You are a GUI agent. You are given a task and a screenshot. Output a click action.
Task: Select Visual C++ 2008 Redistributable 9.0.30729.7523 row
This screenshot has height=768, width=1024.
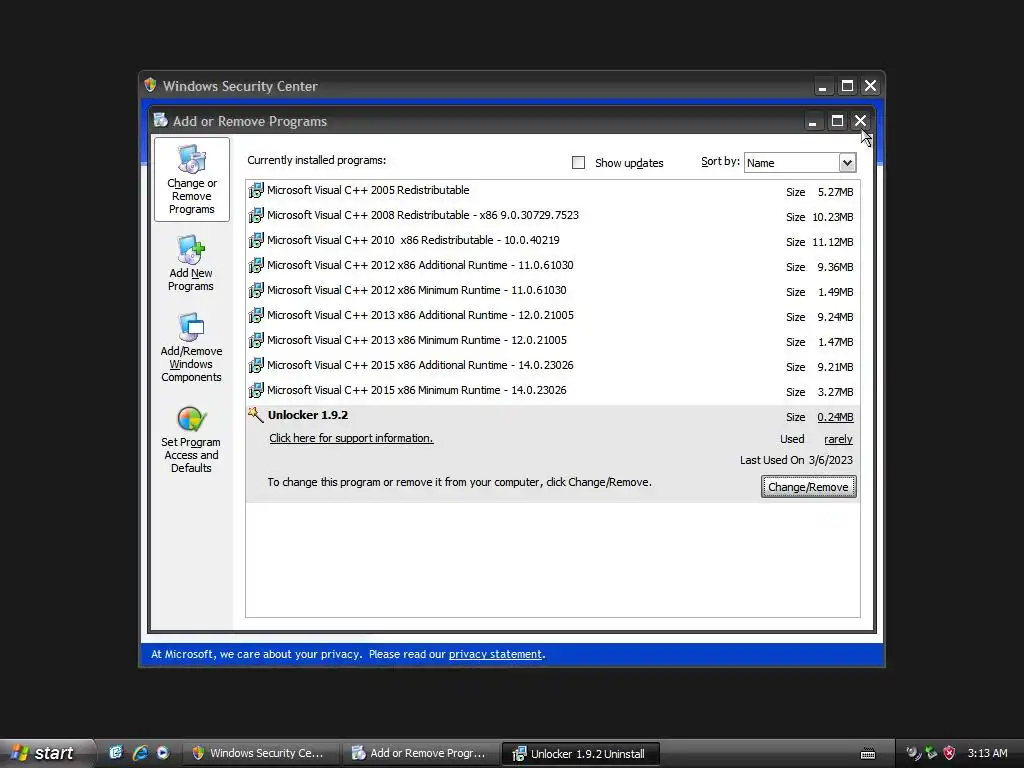[552, 216]
